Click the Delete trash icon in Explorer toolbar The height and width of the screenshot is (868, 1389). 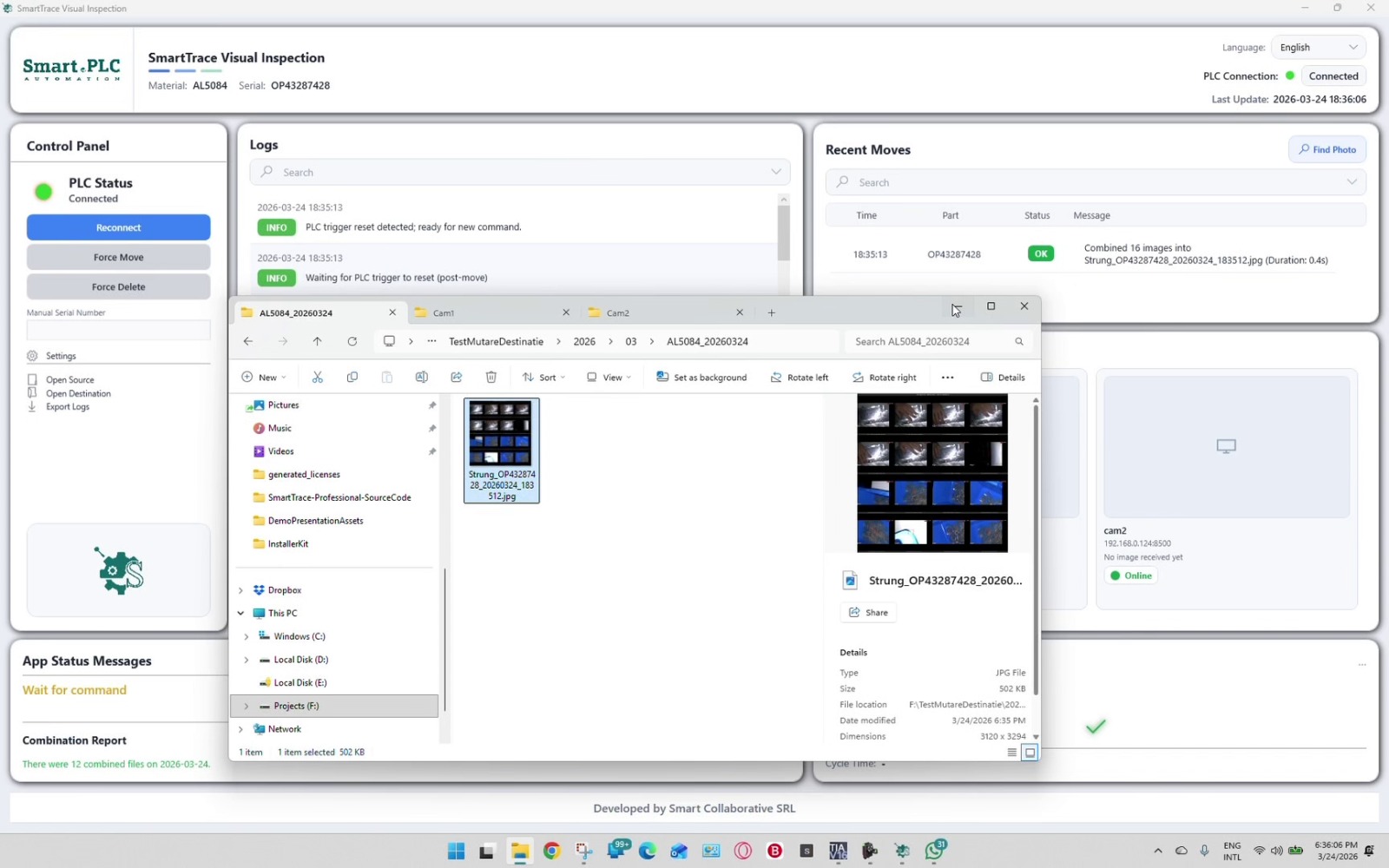(491, 377)
